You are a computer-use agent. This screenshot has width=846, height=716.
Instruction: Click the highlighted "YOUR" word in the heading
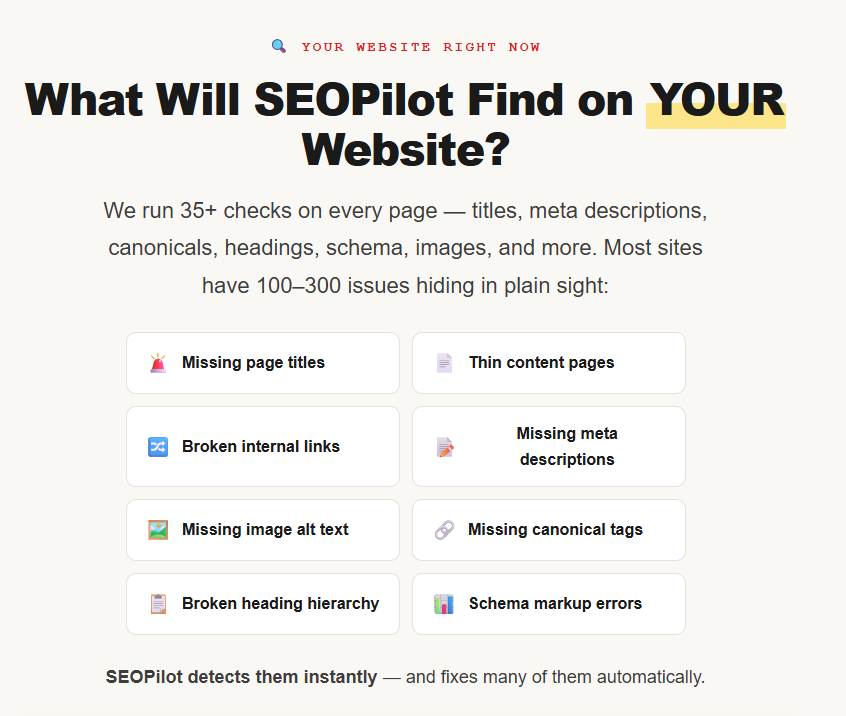pyautogui.click(x=716, y=101)
